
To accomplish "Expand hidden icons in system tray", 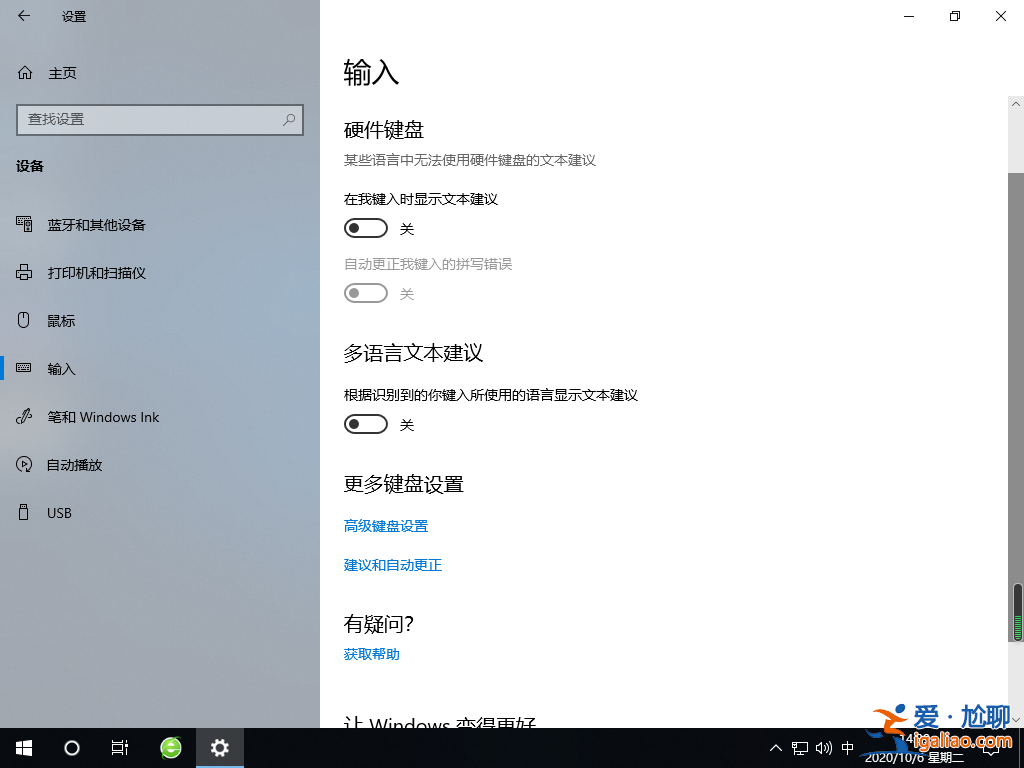I will tap(776, 747).
